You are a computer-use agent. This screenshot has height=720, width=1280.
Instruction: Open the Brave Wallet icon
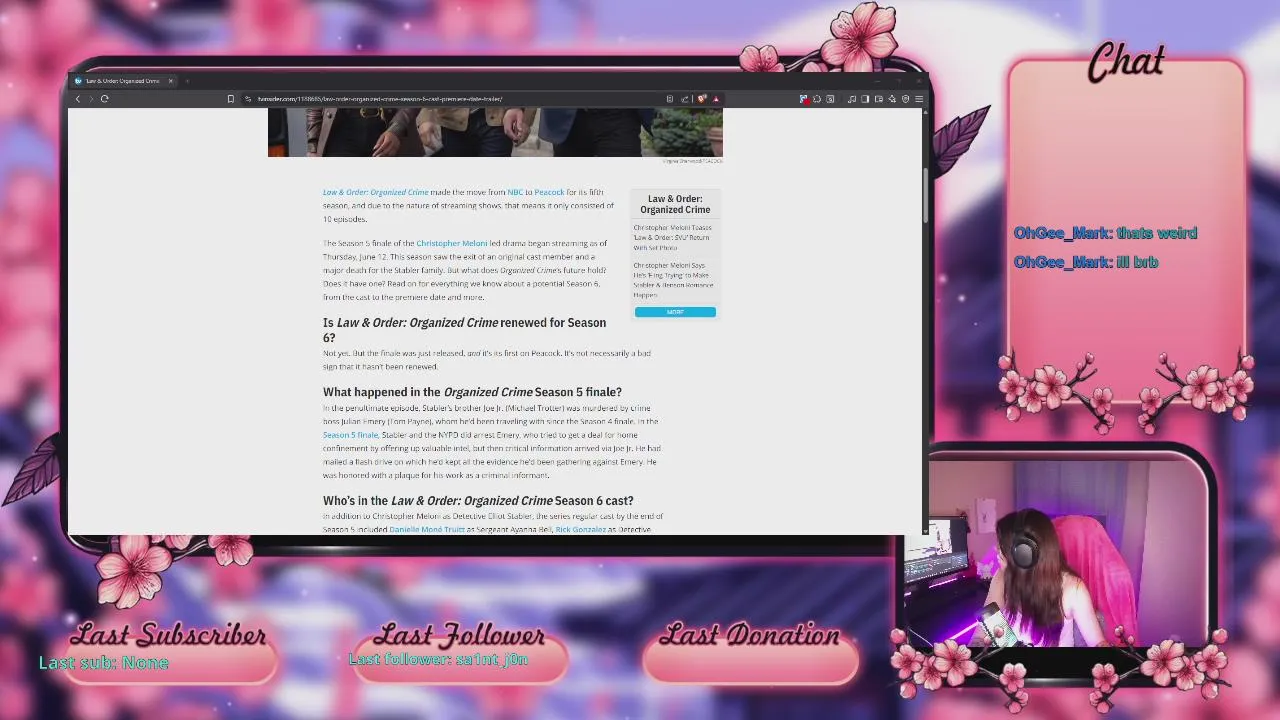click(x=879, y=99)
